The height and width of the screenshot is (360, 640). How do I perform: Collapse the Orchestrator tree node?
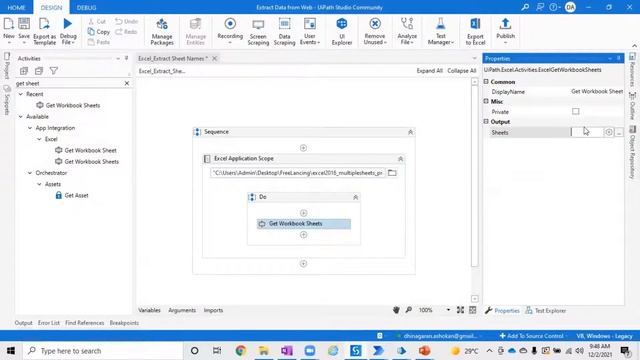(x=30, y=173)
